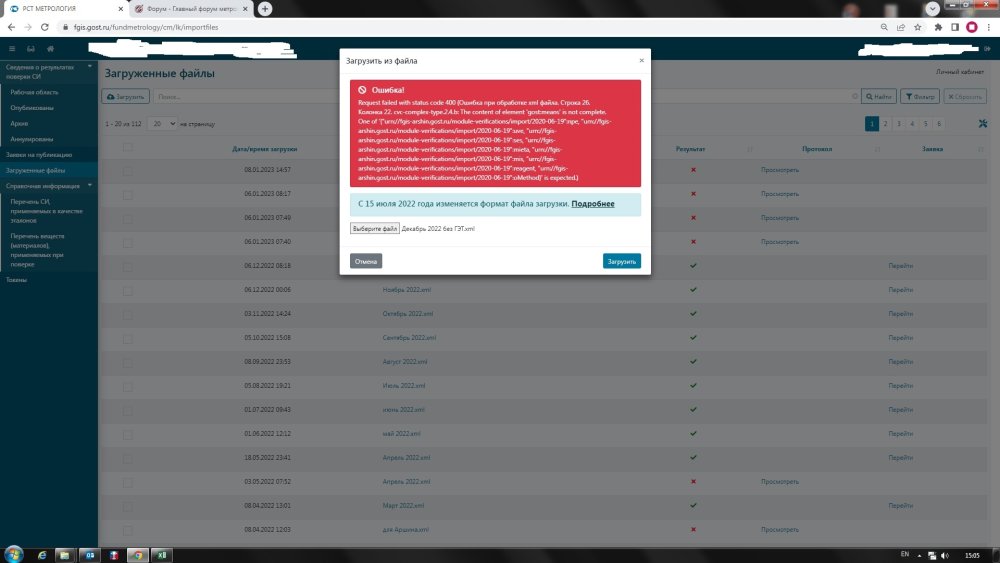Open the rows-per-page dropdown showing 20
Viewport: 1000px width, 563px height.
click(161, 123)
